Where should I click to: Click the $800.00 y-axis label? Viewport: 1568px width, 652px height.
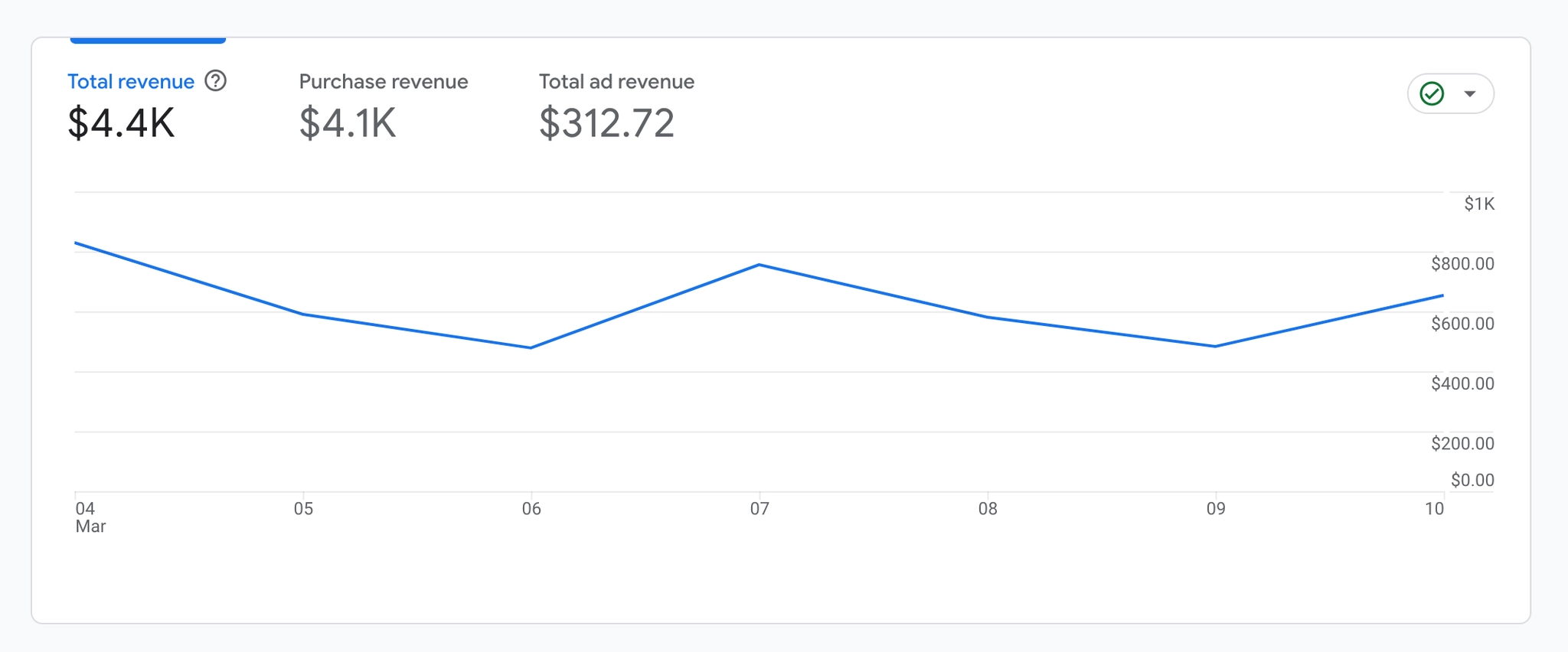click(x=1462, y=264)
